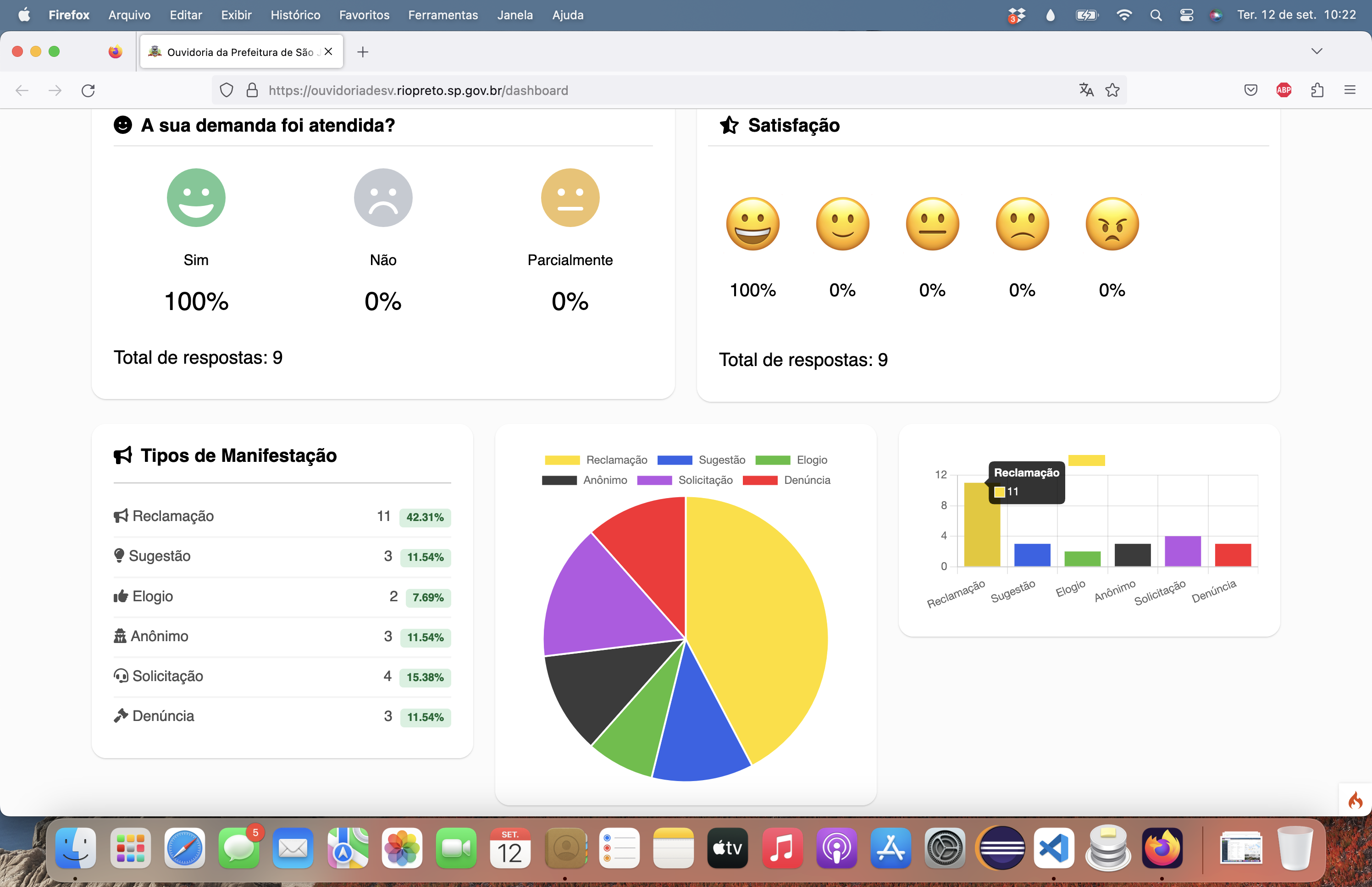Expand the list all tabs chevron
This screenshot has width=1372, height=887.
click(1316, 51)
